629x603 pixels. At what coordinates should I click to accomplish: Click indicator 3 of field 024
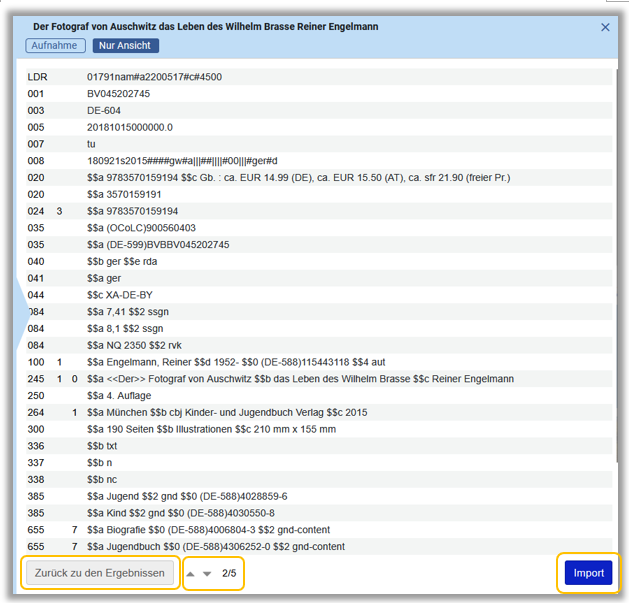click(59, 211)
